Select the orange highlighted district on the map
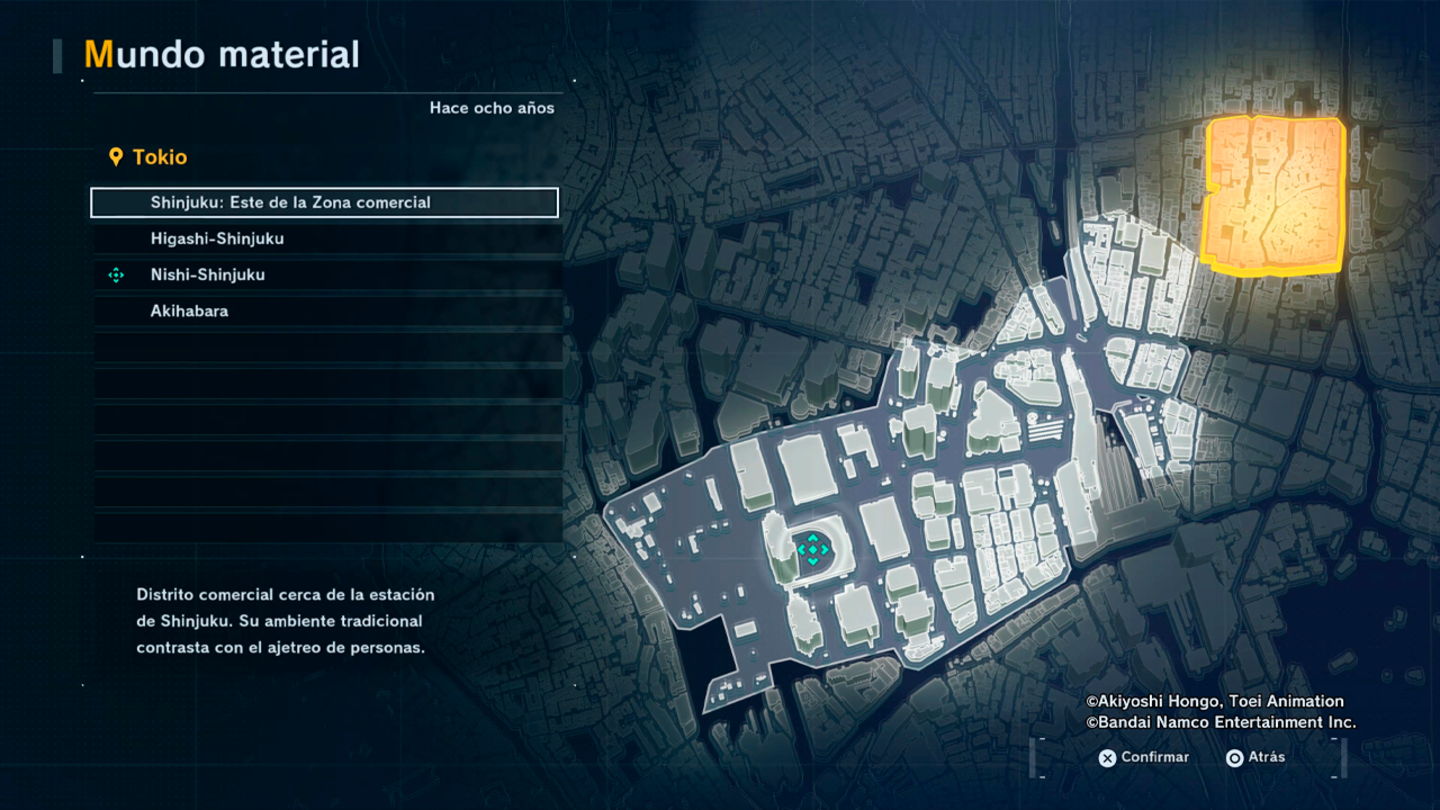This screenshot has height=810, width=1440. [x=1274, y=194]
